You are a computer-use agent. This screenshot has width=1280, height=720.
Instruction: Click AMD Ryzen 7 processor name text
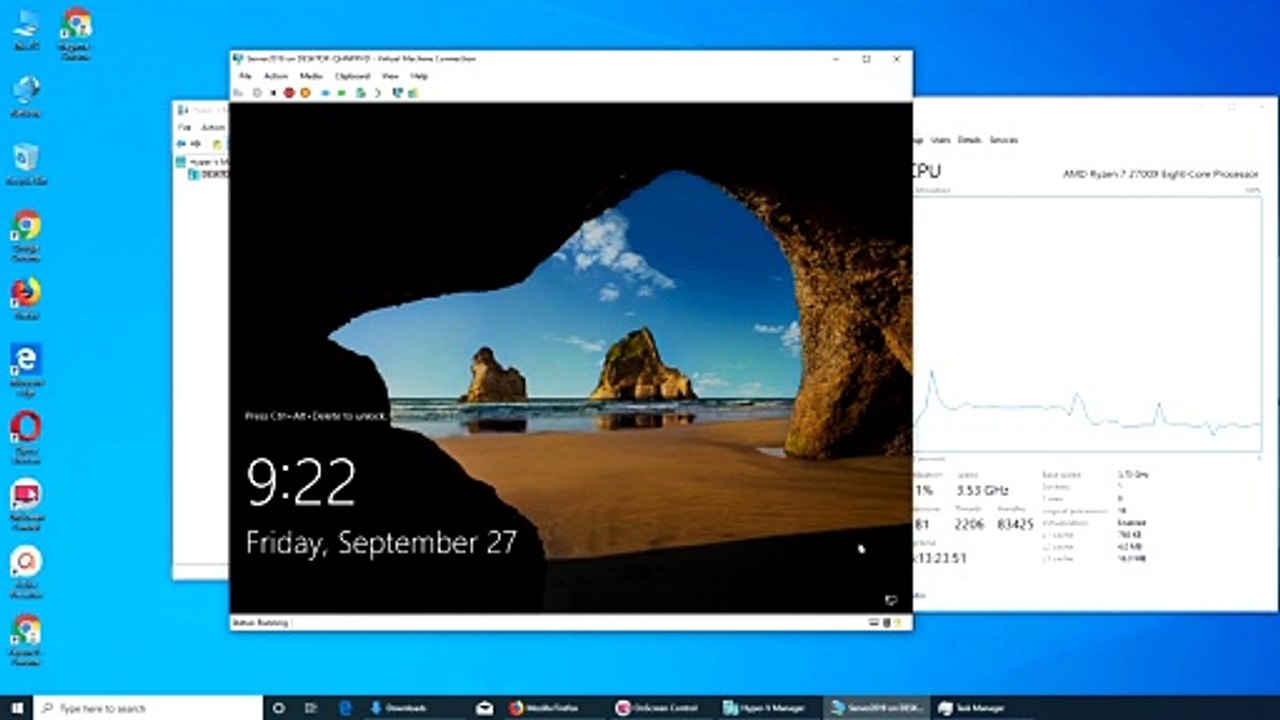pos(1160,174)
